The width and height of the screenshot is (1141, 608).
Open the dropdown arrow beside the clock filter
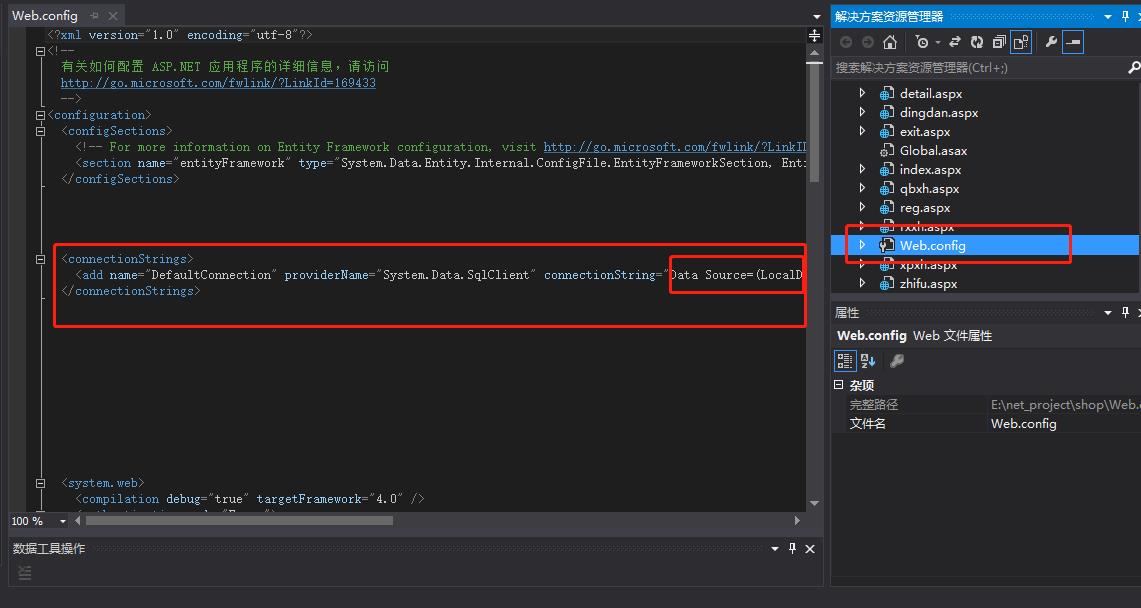coord(938,42)
